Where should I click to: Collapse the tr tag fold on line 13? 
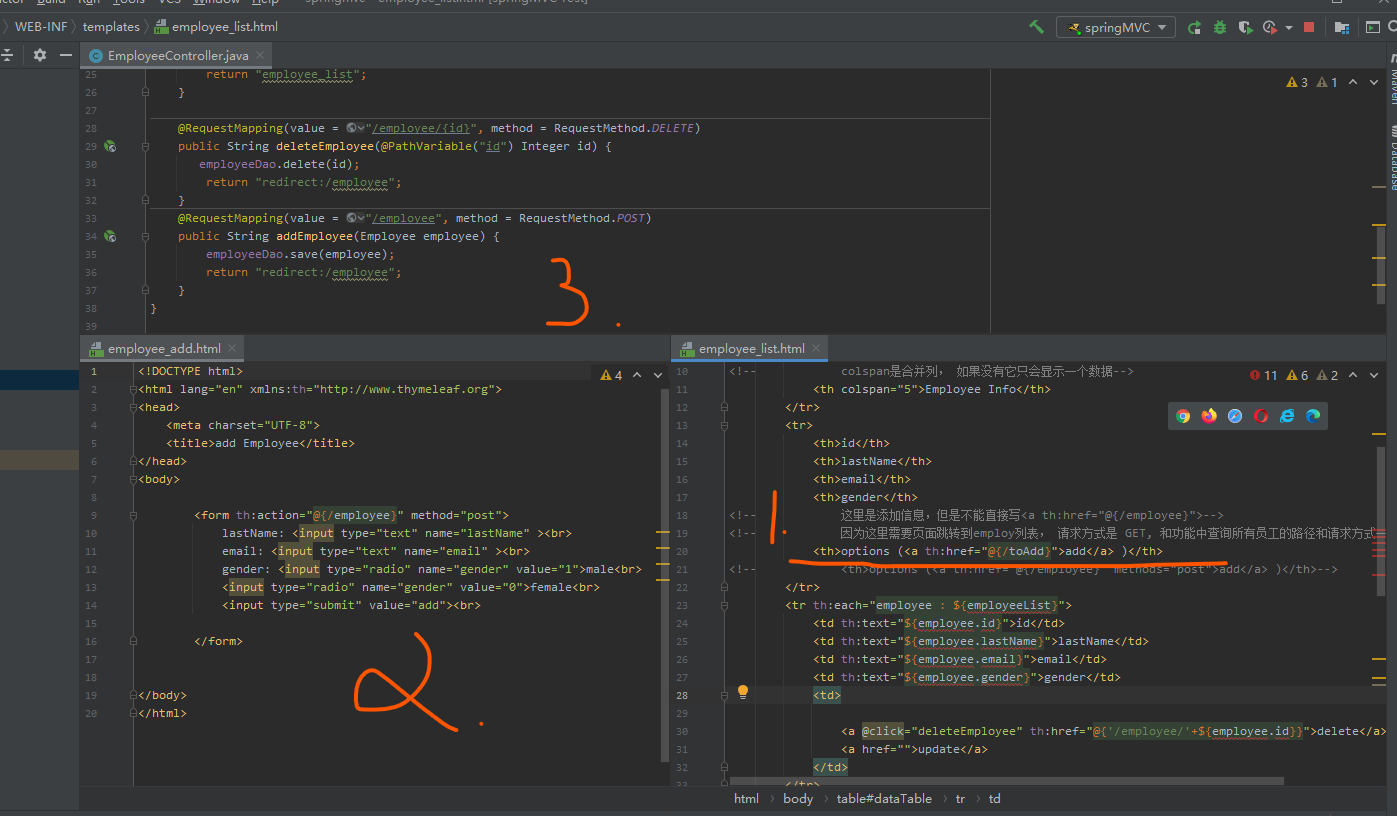tap(724, 425)
